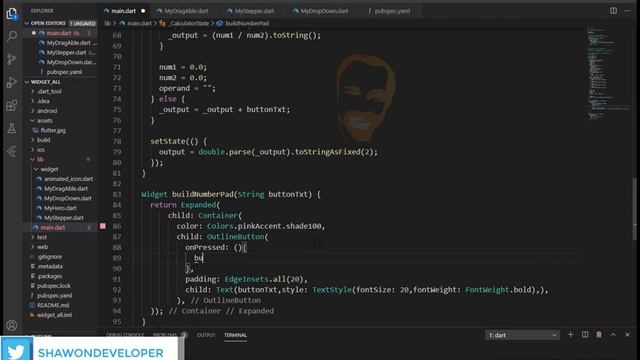Collapse the widget subfolder
640x360 pixels.
(49, 169)
